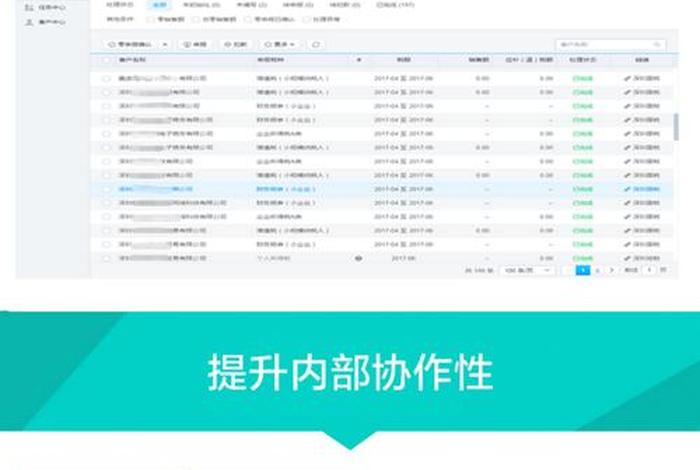Switch to the status tab right after 全部
The image size is (700, 470).
pos(201,5)
